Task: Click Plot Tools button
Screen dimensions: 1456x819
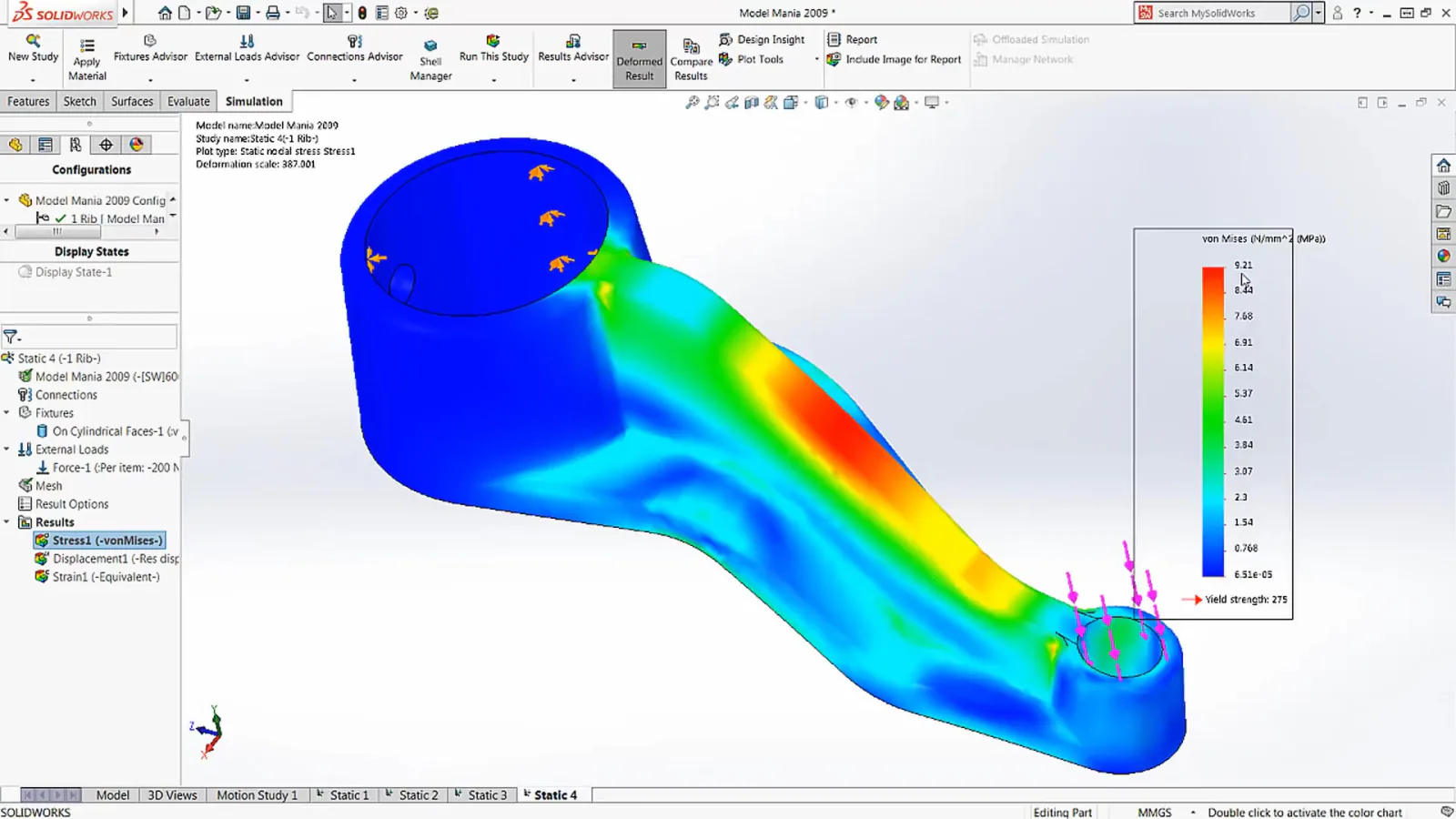Action: [x=751, y=60]
